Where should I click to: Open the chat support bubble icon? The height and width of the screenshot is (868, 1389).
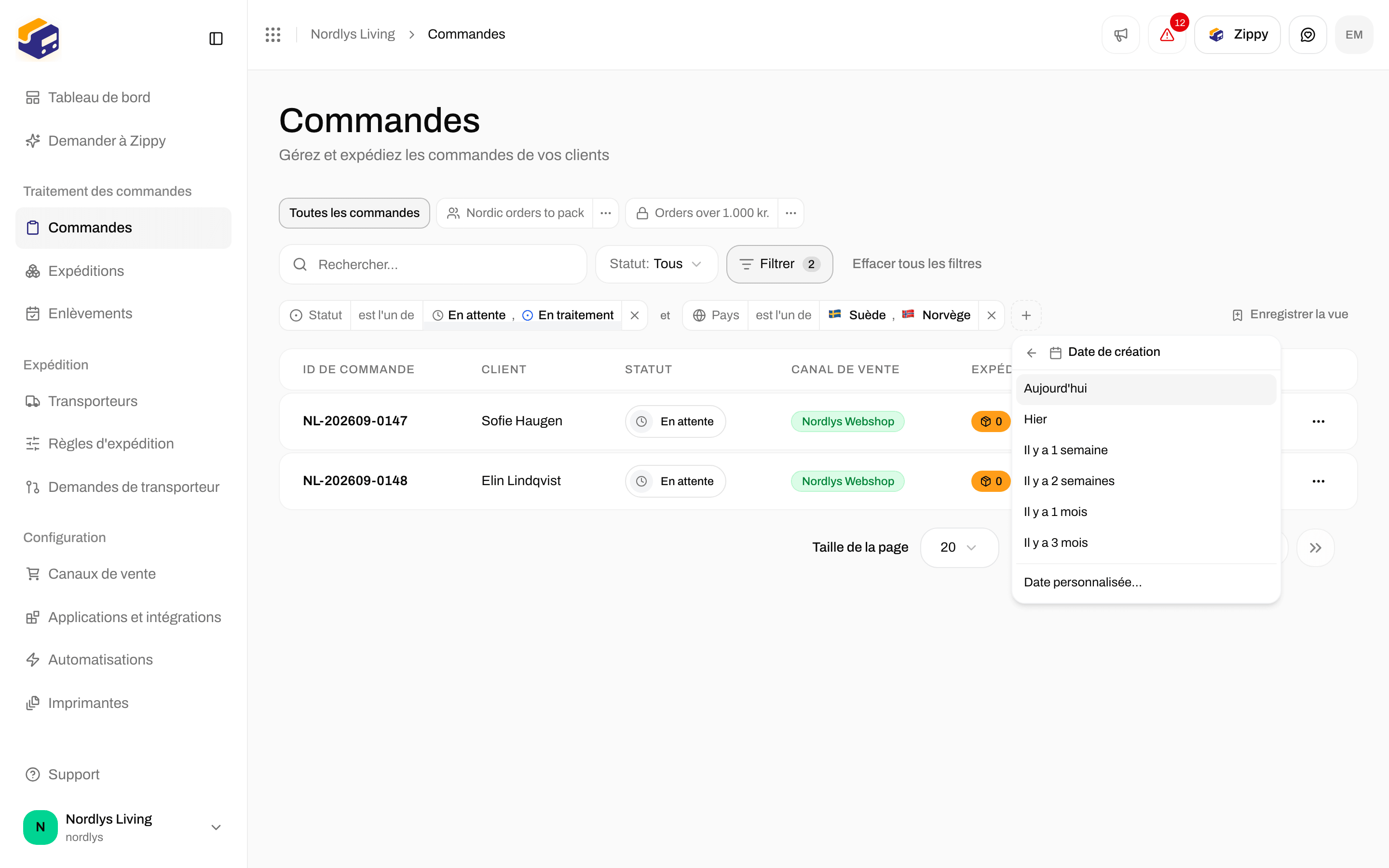(1307, 35)
